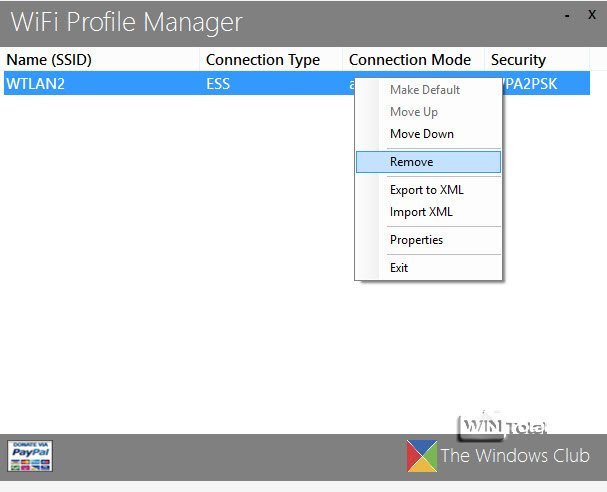Click the ESS connection type cell
Viewport: 607px width, 492px height.
coord(218,84)
